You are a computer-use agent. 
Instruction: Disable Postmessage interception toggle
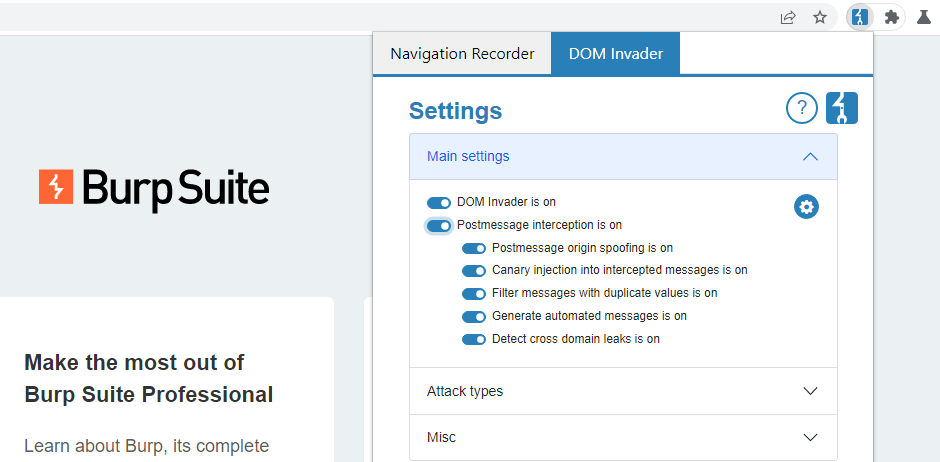click(439, 225)
